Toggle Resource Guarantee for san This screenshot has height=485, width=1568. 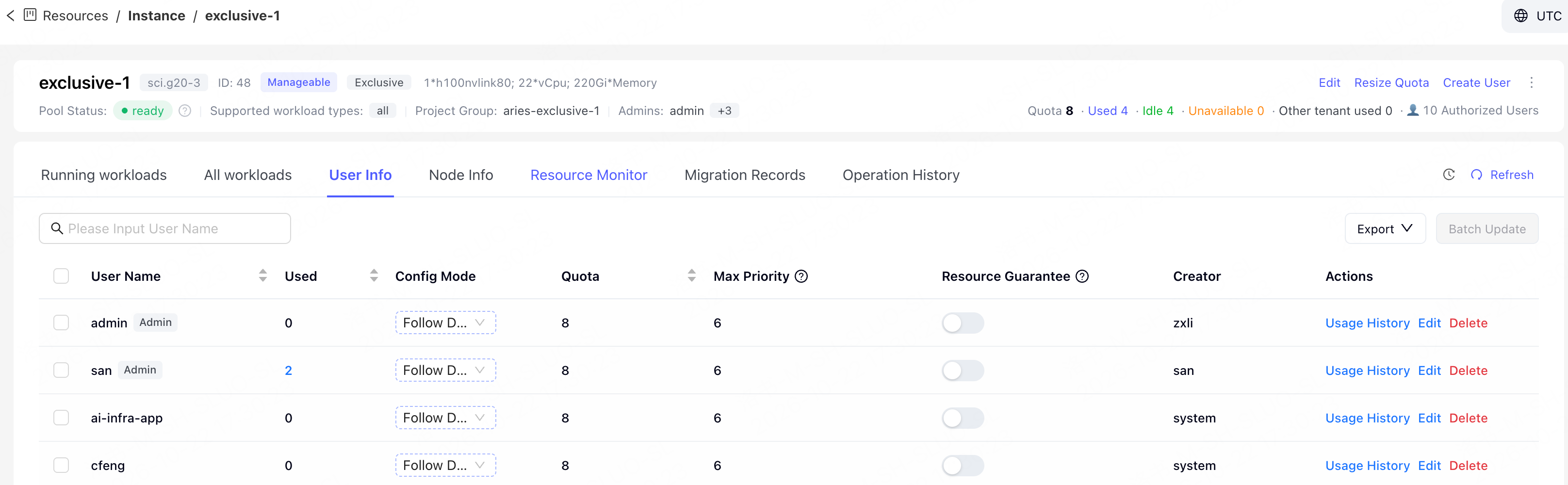pyautogui.click(x=963, y=370)
